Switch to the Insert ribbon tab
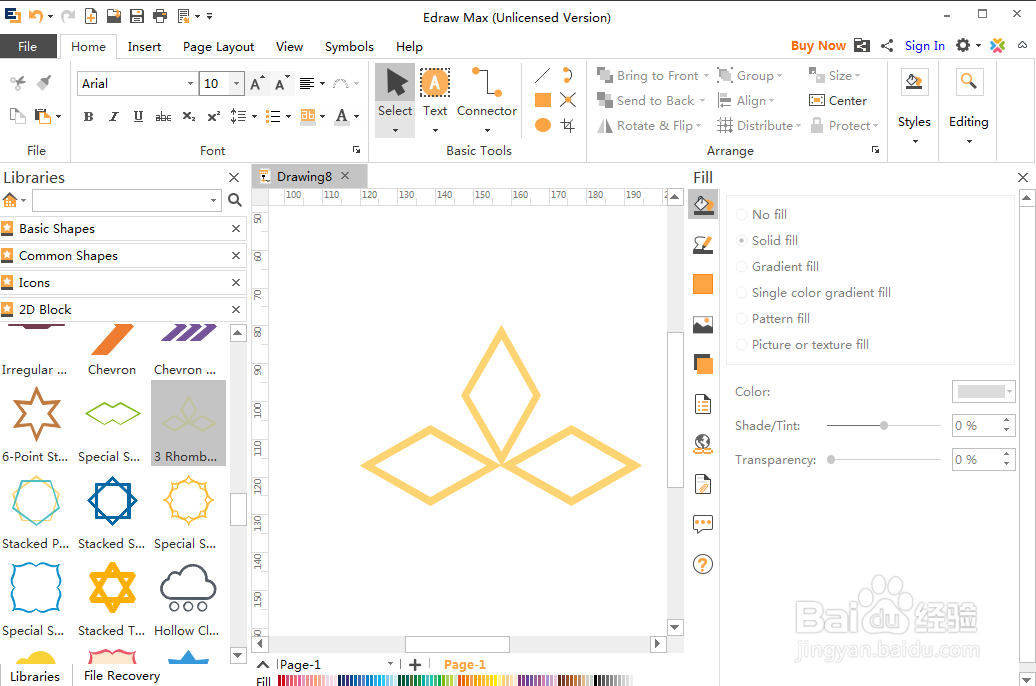This screenshot has height=686, width=1036. pyautogui.click(x=144, y=46)
